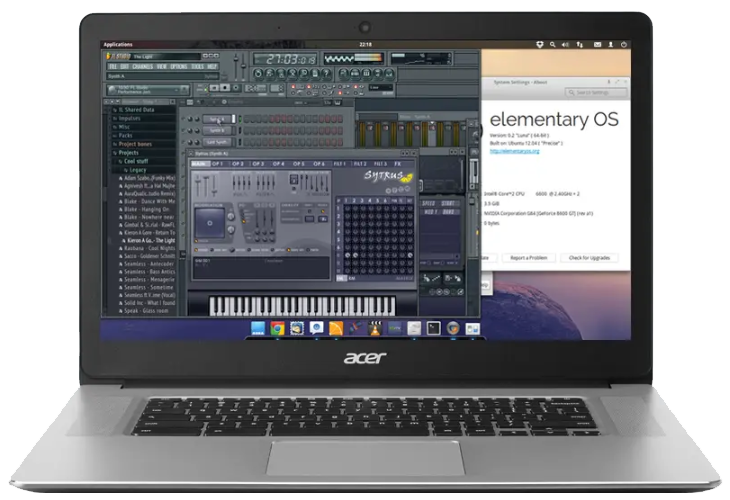Switch to the OP 1 tab in Sytrus
This screenshot has width=730, height=500.
217,164
